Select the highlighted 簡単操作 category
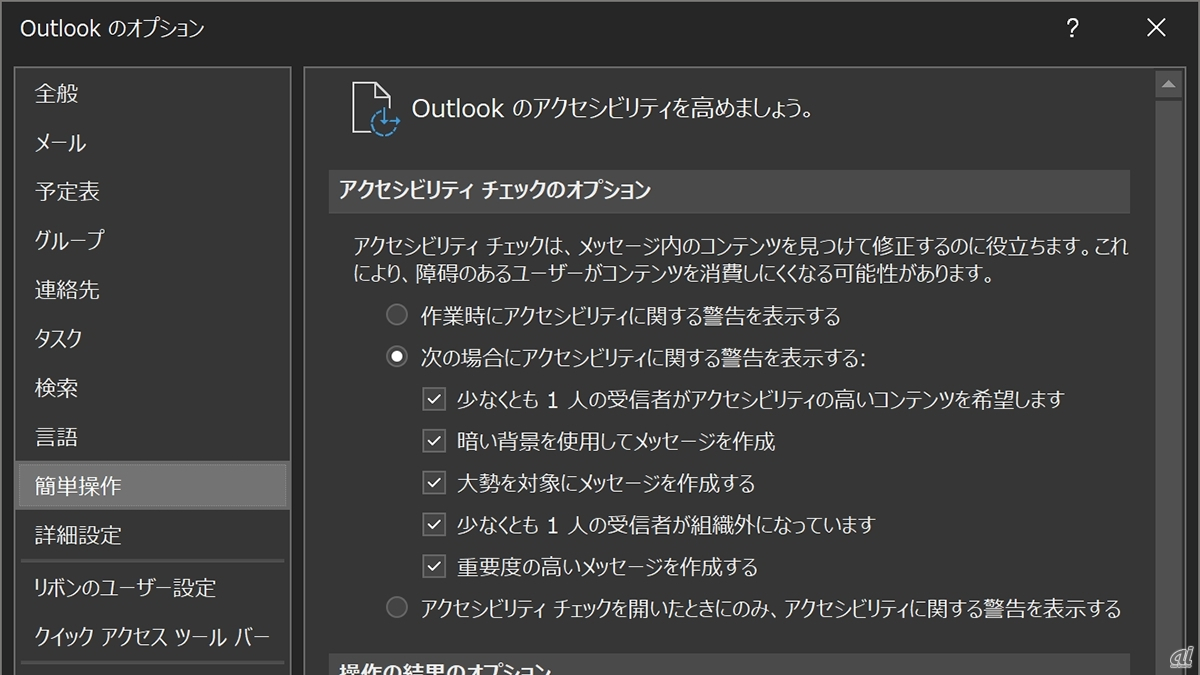This screenshot has height=675, width=1200. pos(153,486)
